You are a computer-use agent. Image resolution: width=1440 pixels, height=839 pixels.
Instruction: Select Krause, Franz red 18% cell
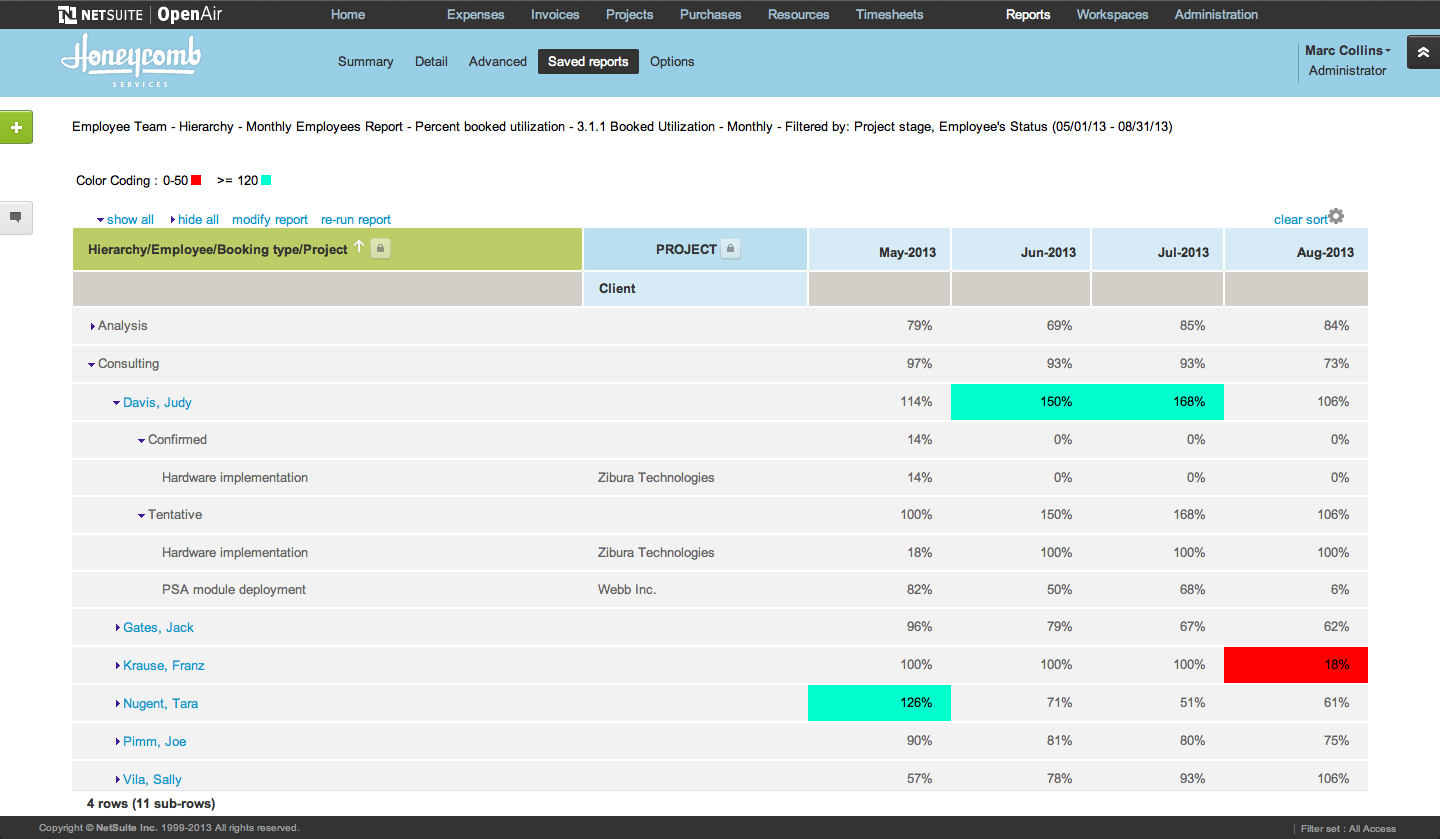coord(1295,664)
